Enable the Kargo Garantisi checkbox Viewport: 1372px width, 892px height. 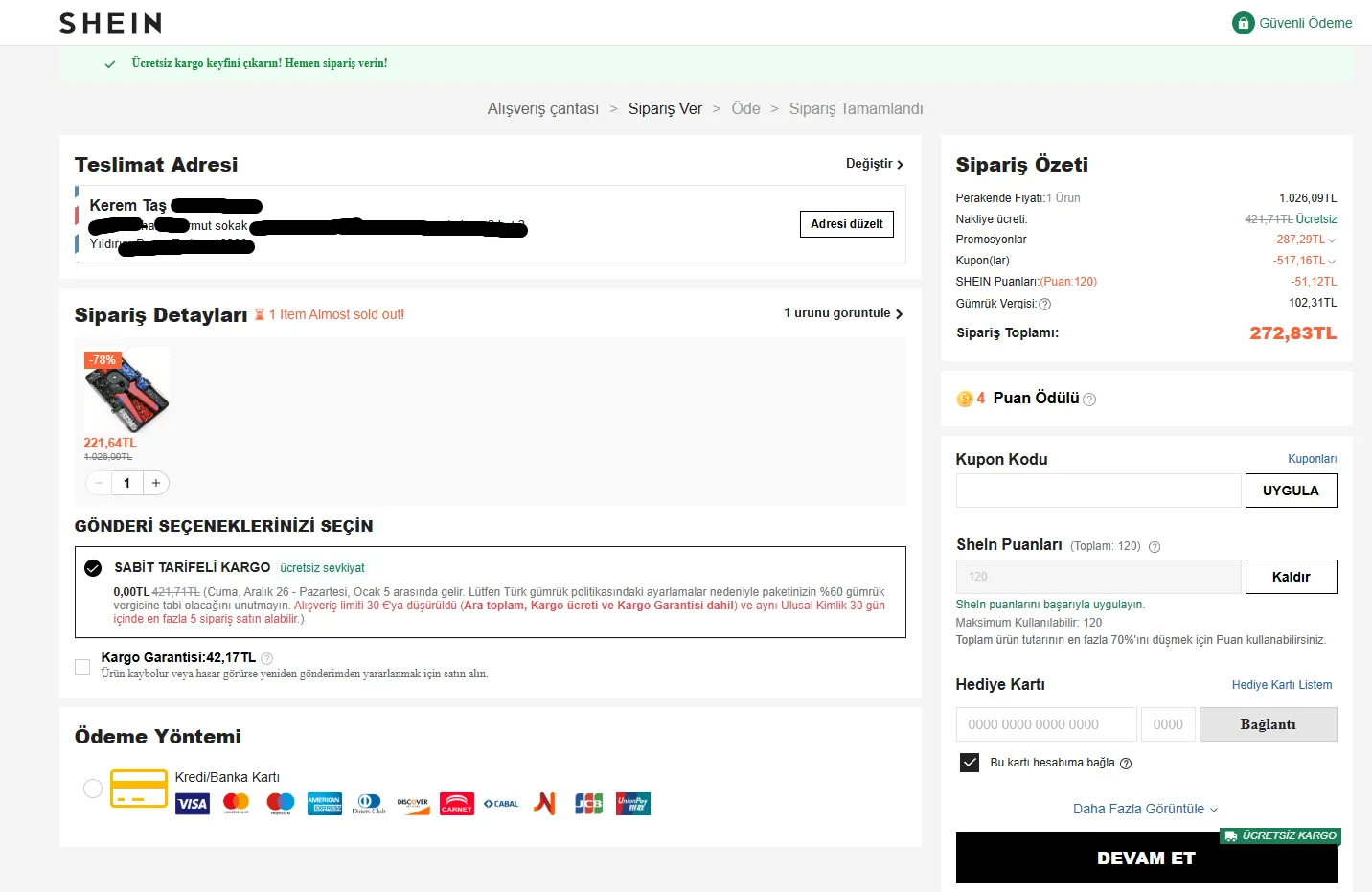[x=82, y=666]
